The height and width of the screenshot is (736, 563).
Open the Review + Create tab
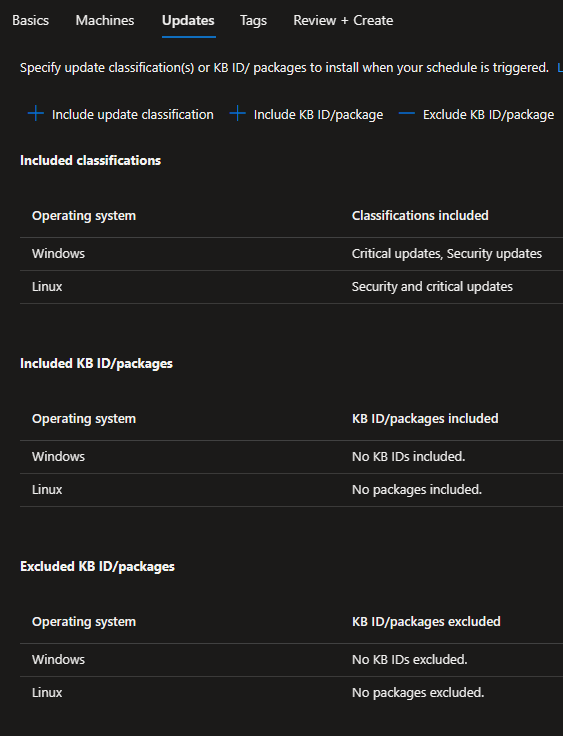pyautogui.click(x=343, y=21)
